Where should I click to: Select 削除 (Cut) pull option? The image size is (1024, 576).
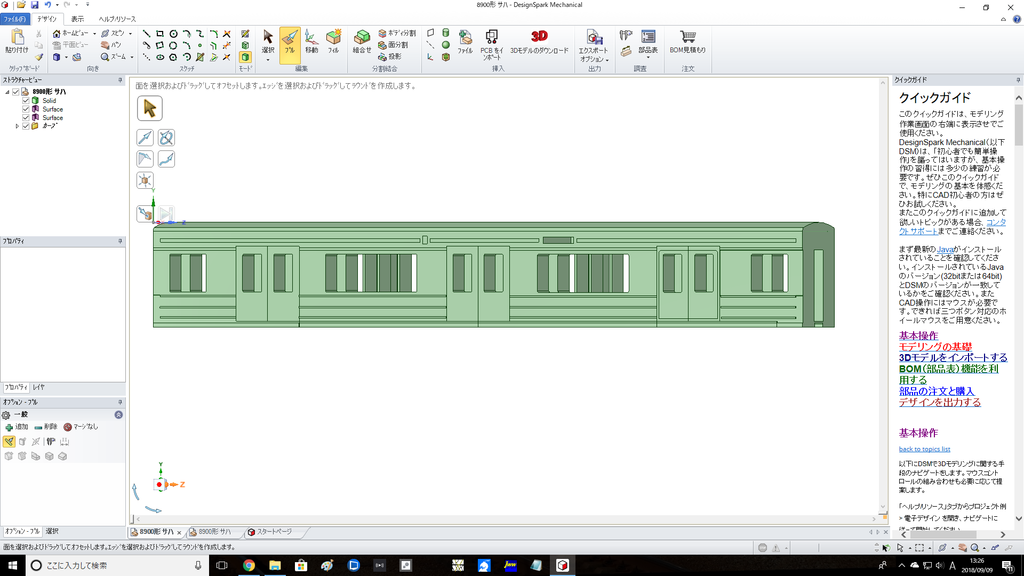tap(46, 427)
